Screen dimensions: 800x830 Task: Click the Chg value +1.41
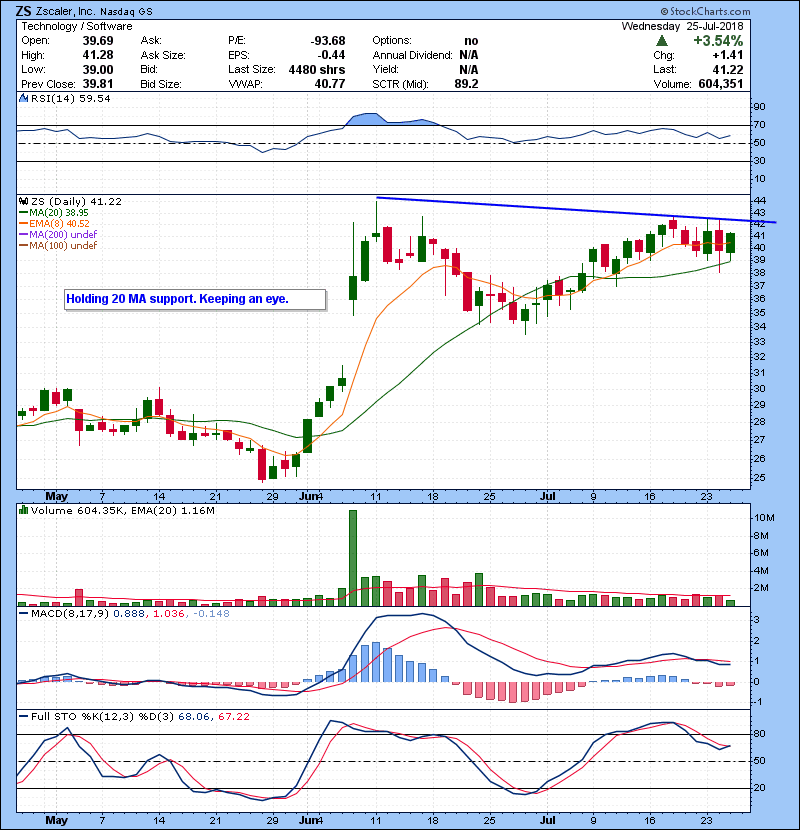pyautogui.click(x=727, y=55)
